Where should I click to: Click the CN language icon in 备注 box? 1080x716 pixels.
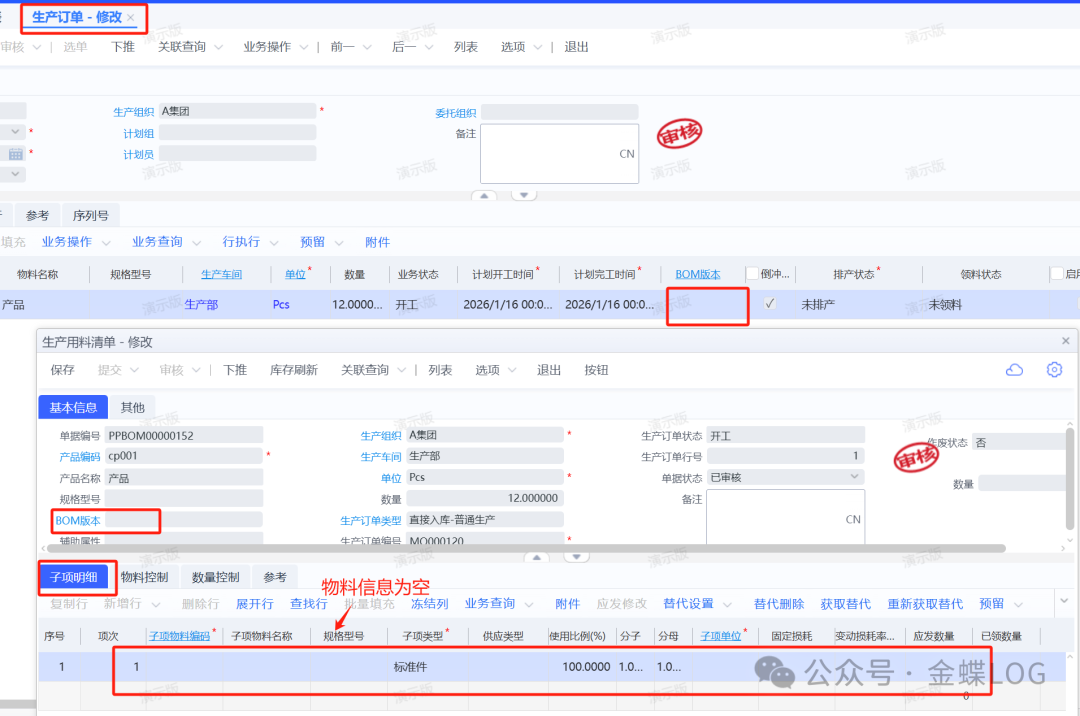coord(627,154)
